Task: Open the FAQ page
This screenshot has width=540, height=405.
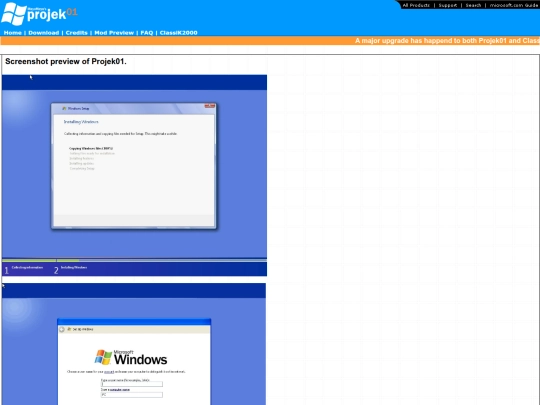Action: point(147,33)
